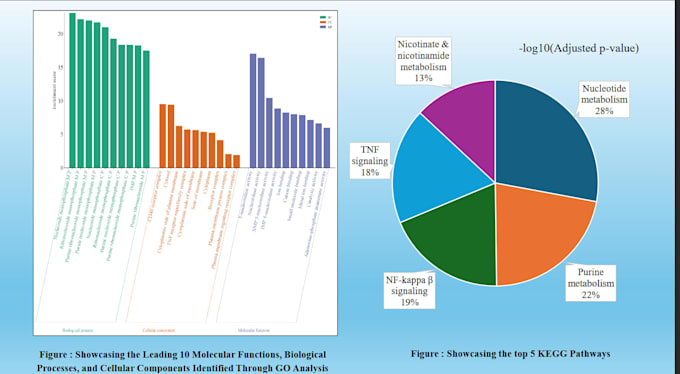Click the purple MF legend swatch

(323, 27)
